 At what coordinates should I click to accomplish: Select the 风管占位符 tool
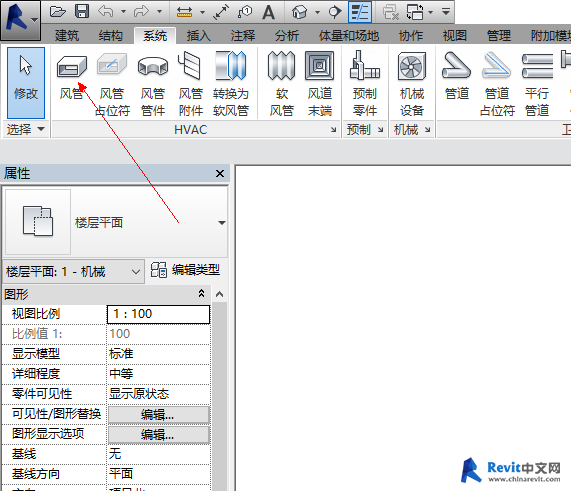112,84
